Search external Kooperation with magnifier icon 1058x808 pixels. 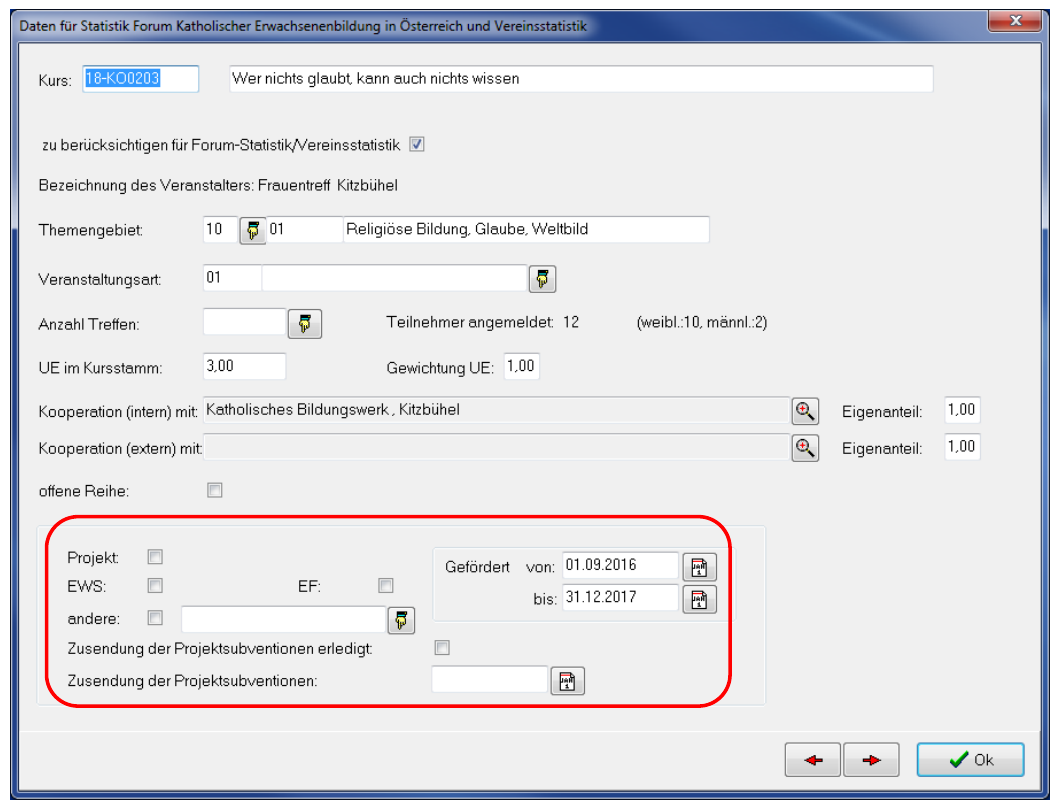pos(805,448)
